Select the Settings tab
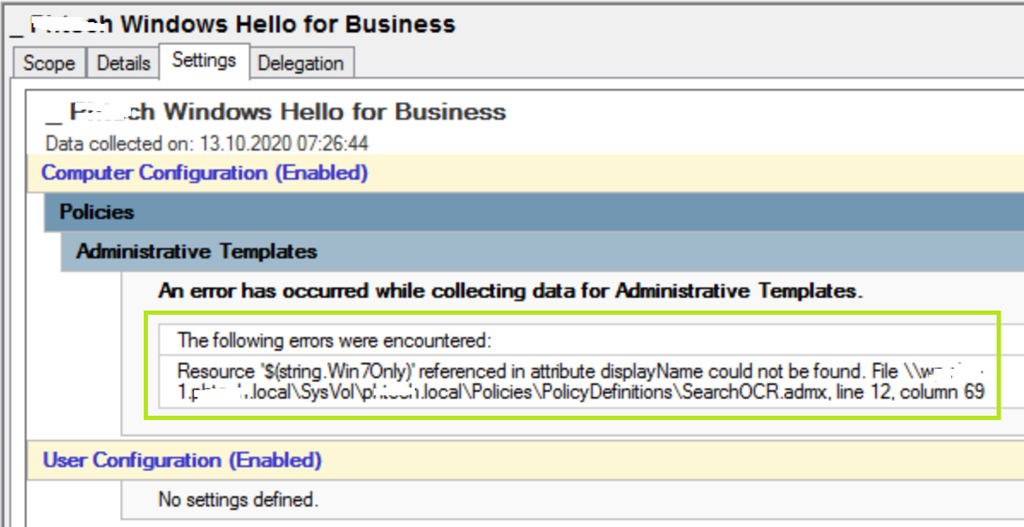The width and height of the screenshot is (1024, 527). tap(203, 60)
